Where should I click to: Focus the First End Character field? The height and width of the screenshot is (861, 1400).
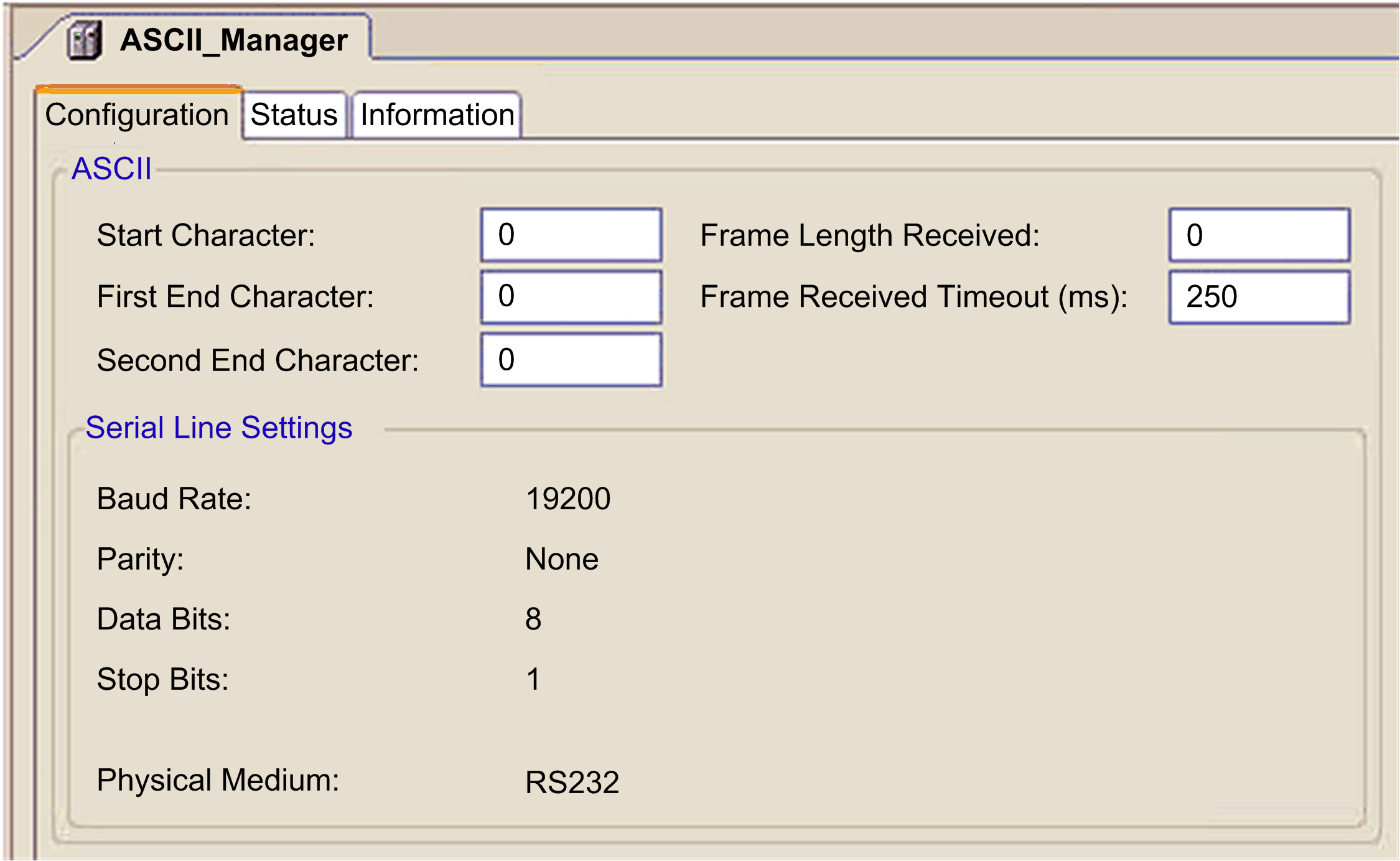571,296
